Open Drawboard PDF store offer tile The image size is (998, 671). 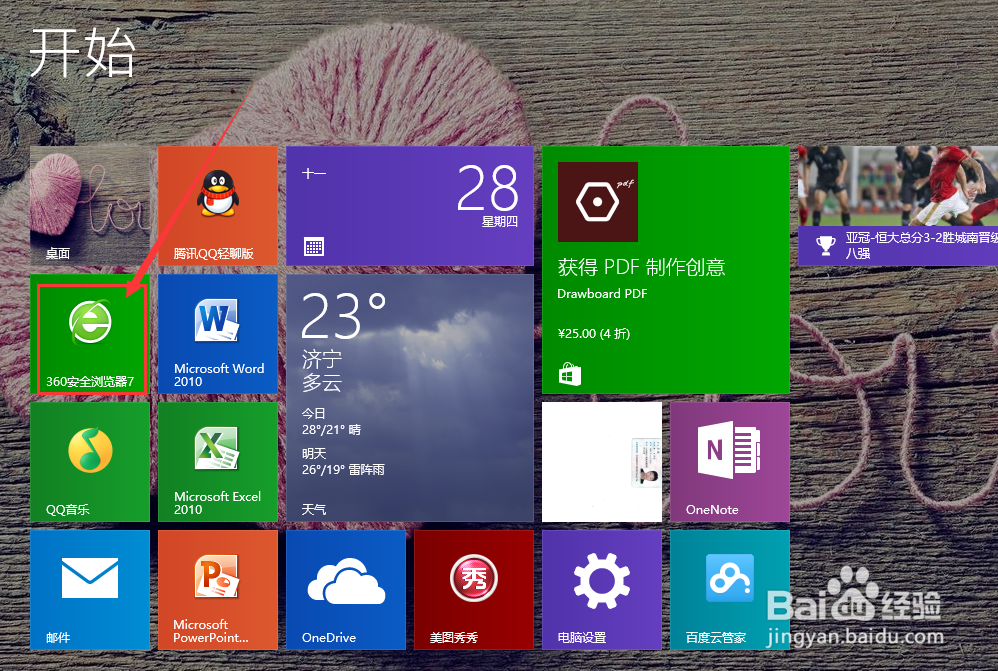(666, 270)
